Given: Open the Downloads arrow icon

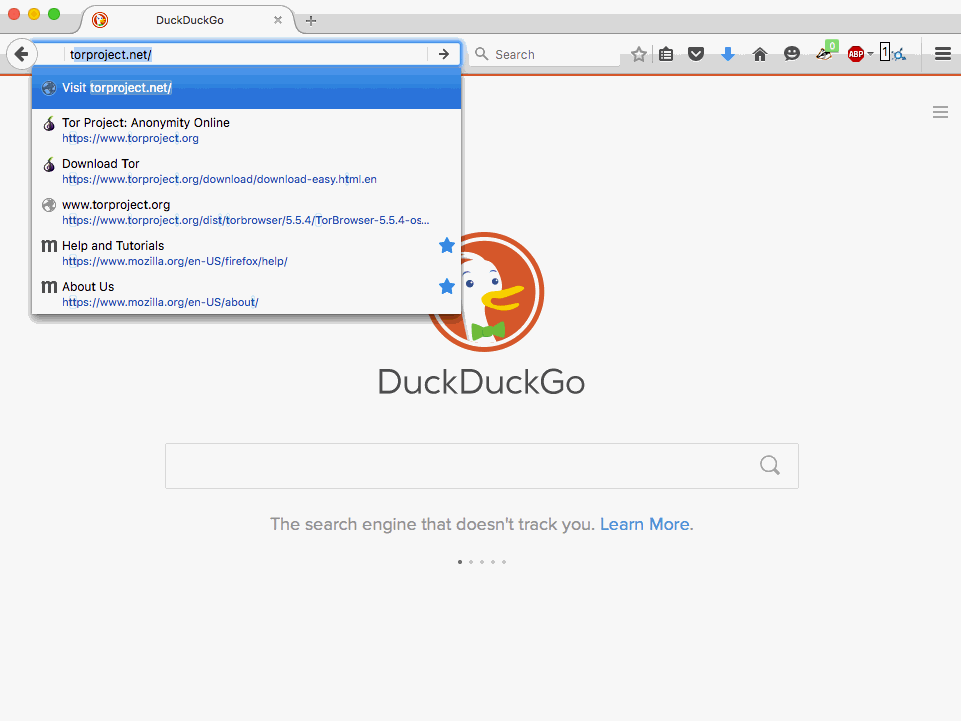Looking at the screenshot, I should point(727,55).
